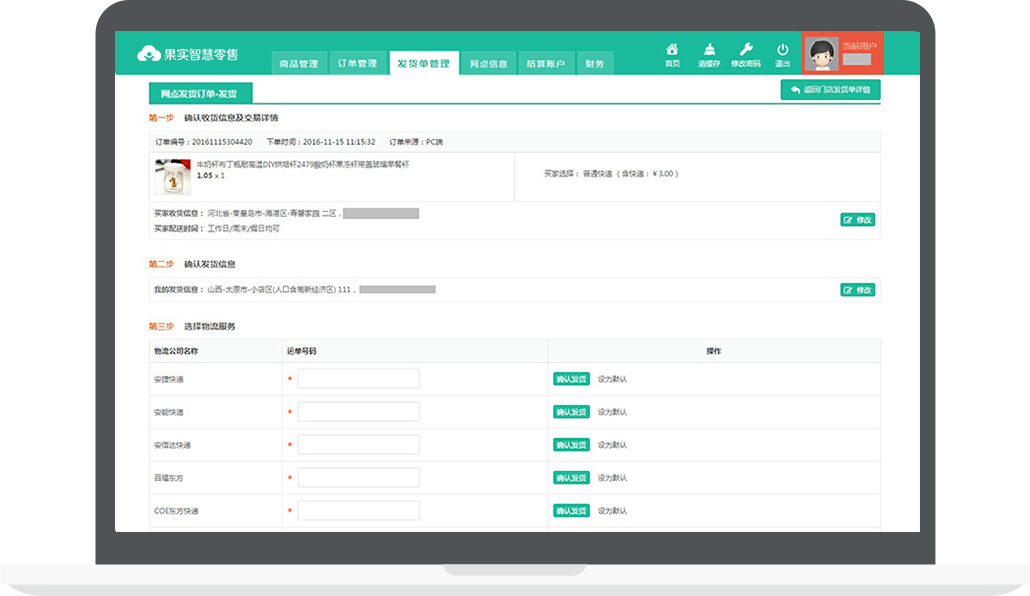Go to the 财务 tab
Image resolution: width=1030 pixels, height=596 pixels.
coord(595,64)
